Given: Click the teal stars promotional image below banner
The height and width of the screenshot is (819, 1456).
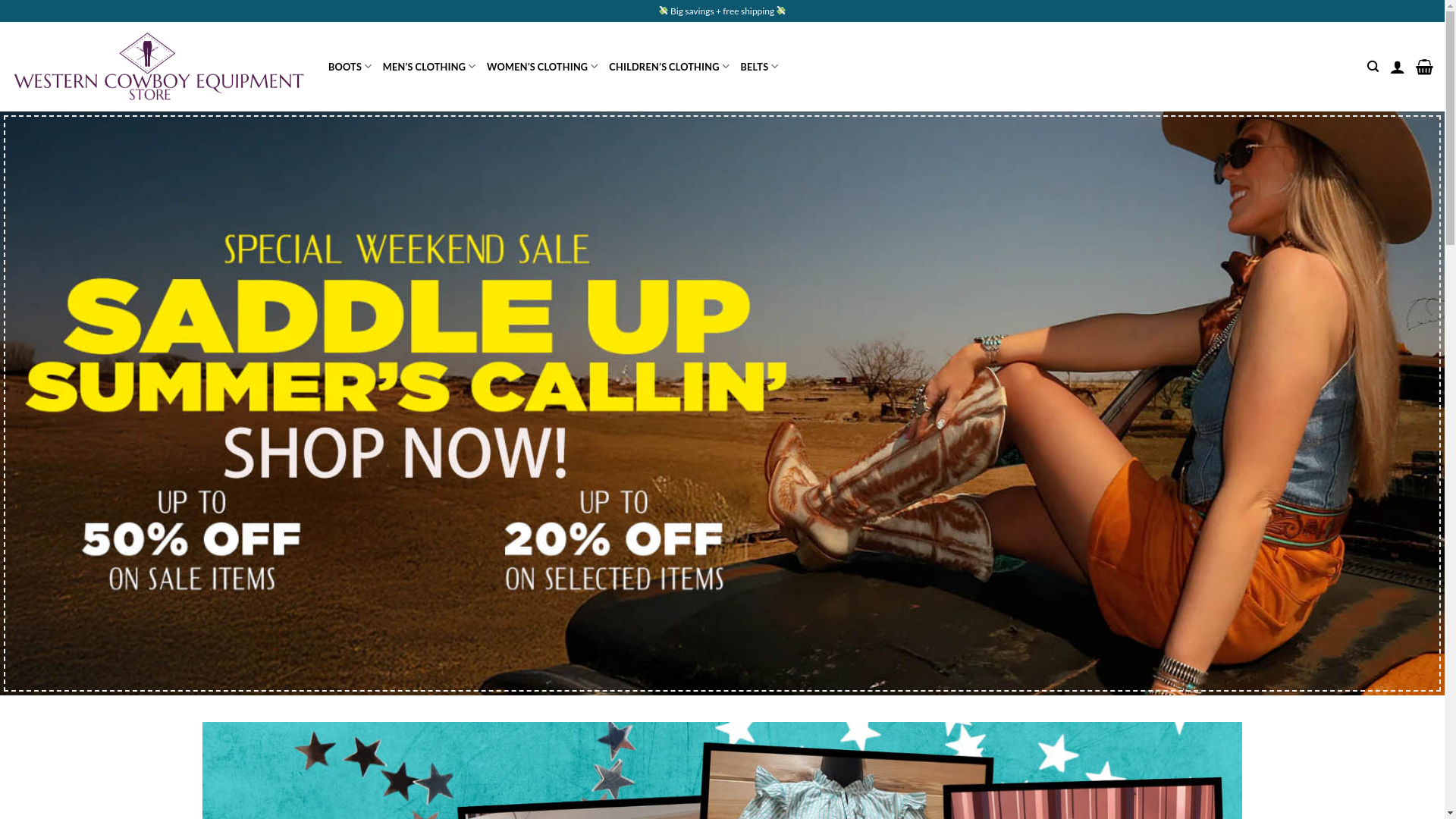Looking at the screenshot, I should coord(722,770).
